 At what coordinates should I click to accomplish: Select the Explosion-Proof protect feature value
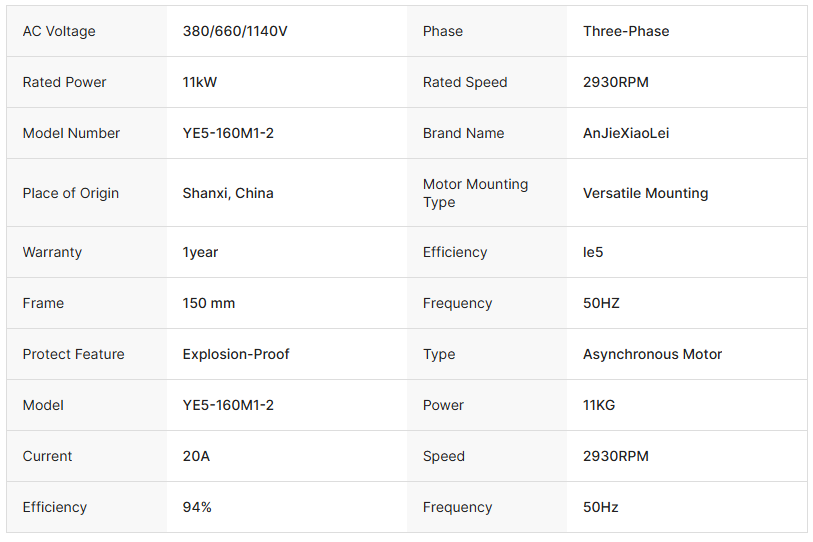click(x=236, y=354)
